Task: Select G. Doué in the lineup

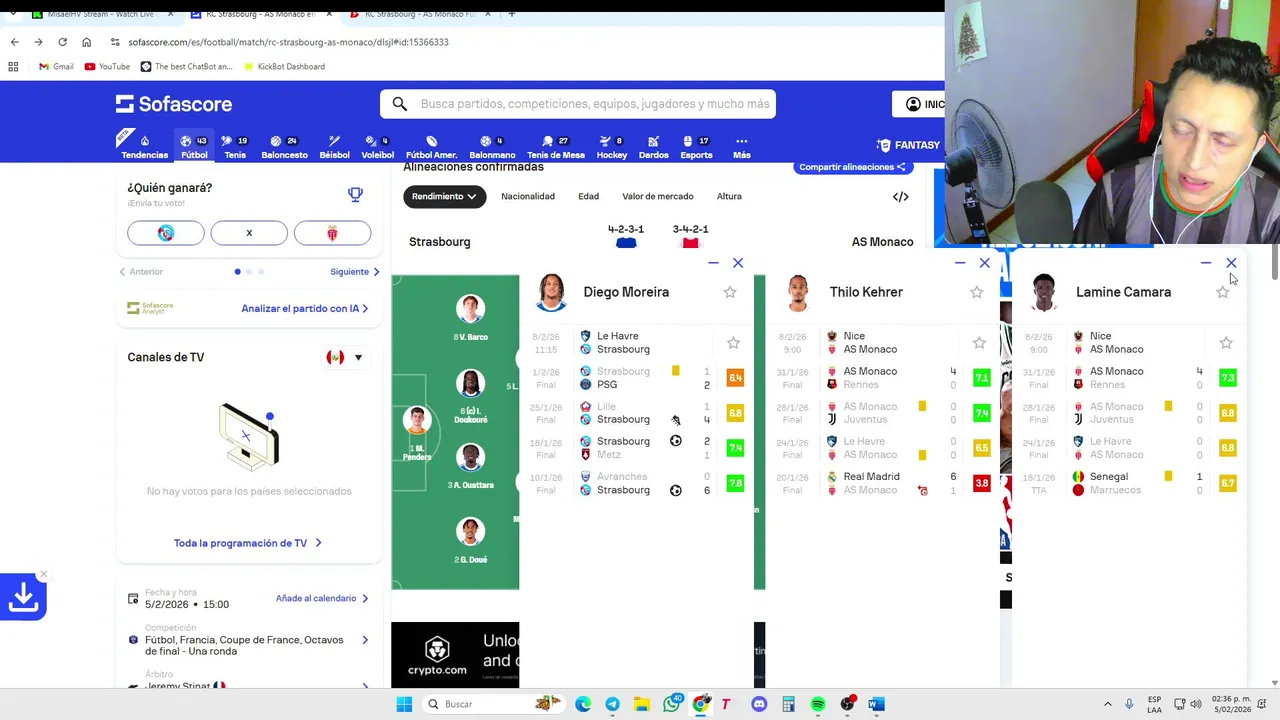Action: click(470, 541)
